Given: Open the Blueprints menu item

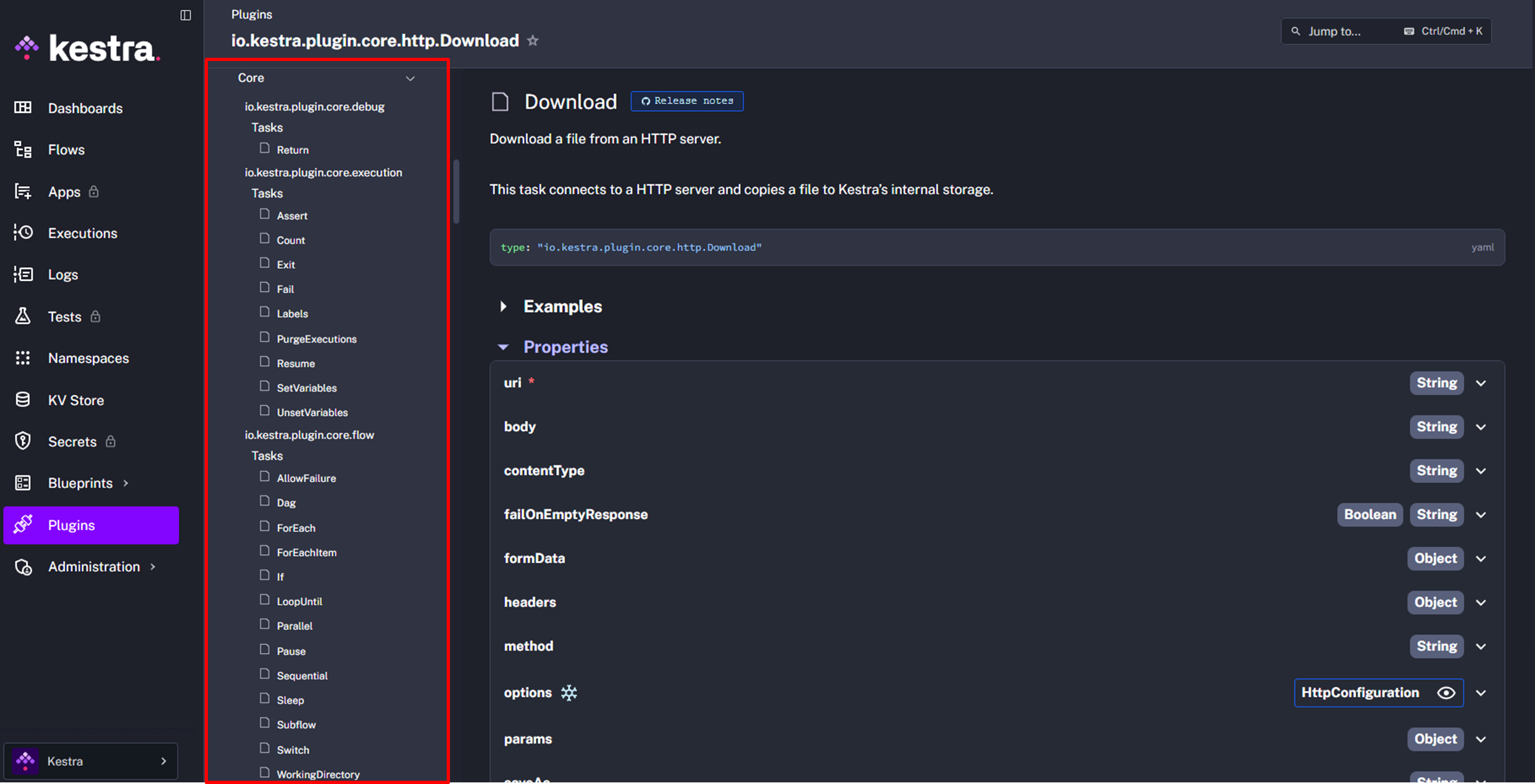Looking at the screenshot, I should tap(80, 483).
